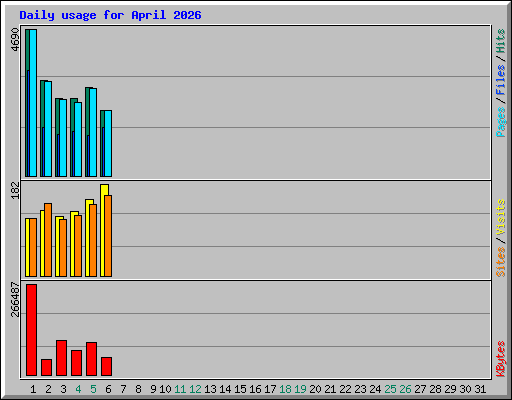Screen dimensions: 512x400
Task: Click the 182 visits axis value
Action: tap(15, 190)
